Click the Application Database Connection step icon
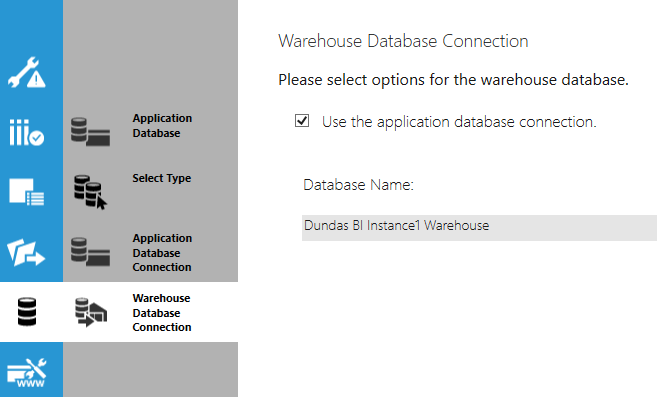657x397 pixels. pos(91,252)
